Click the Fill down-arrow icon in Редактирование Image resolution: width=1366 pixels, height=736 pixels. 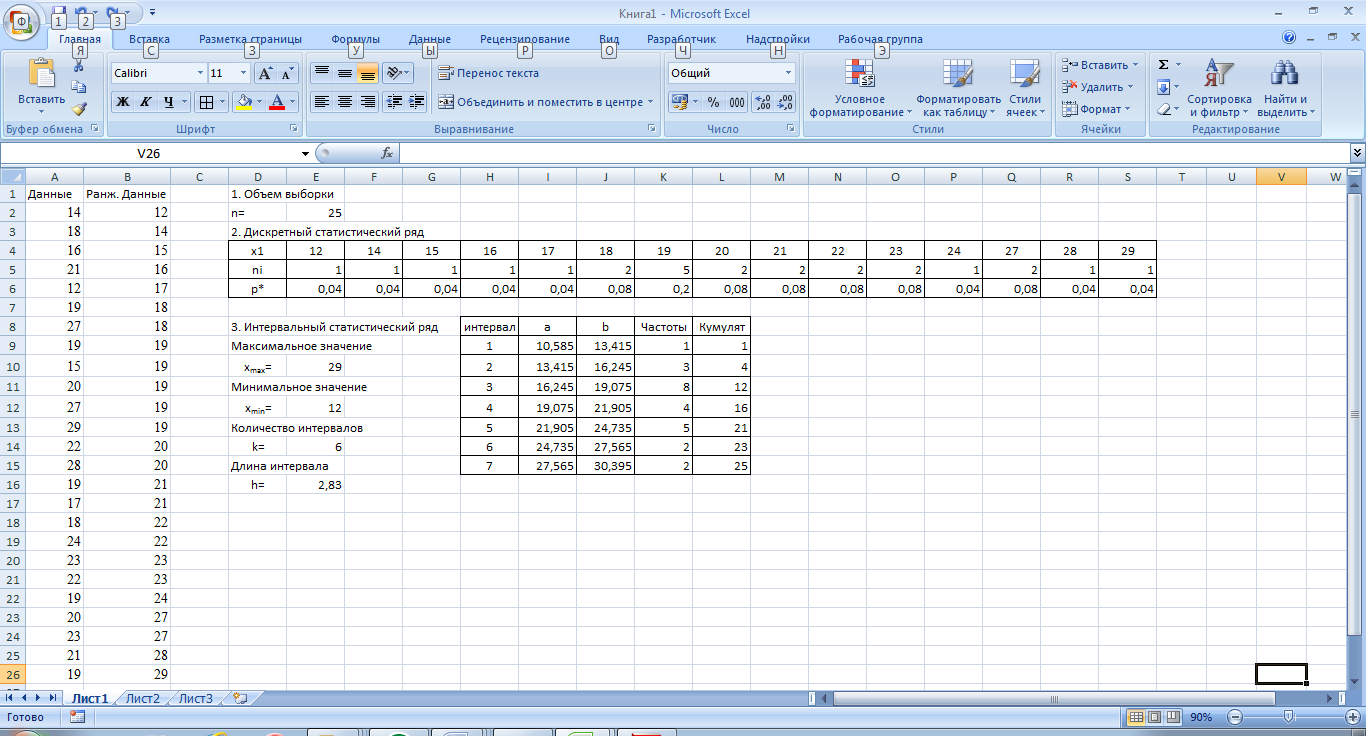(x=1163, y=87)
